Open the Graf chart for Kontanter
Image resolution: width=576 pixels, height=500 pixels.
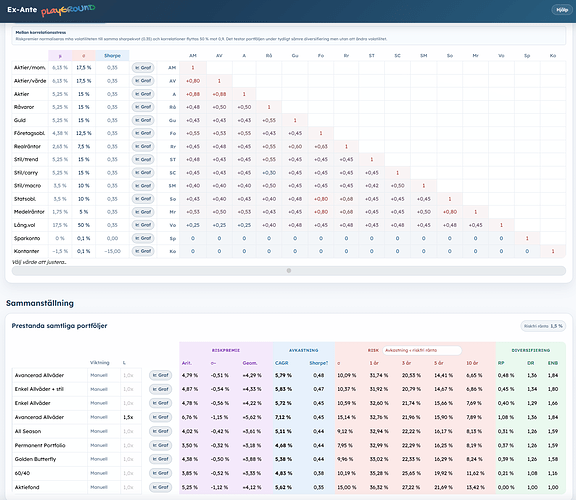tap(143, 251)
